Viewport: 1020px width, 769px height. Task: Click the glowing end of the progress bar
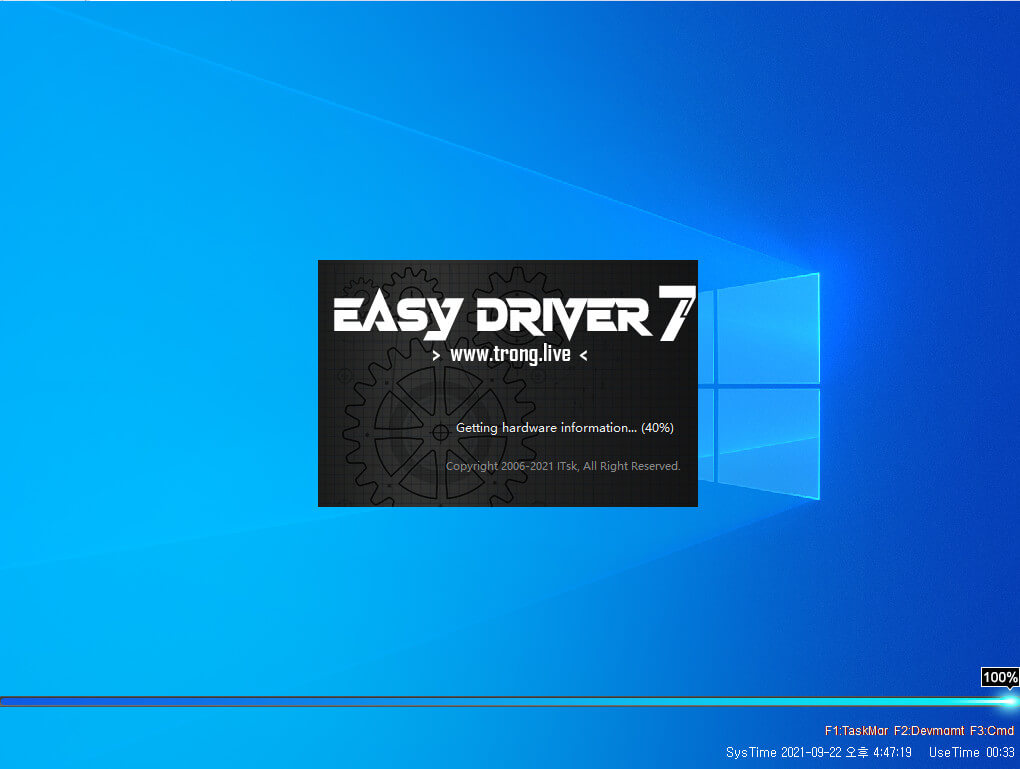pos(1009,701)
